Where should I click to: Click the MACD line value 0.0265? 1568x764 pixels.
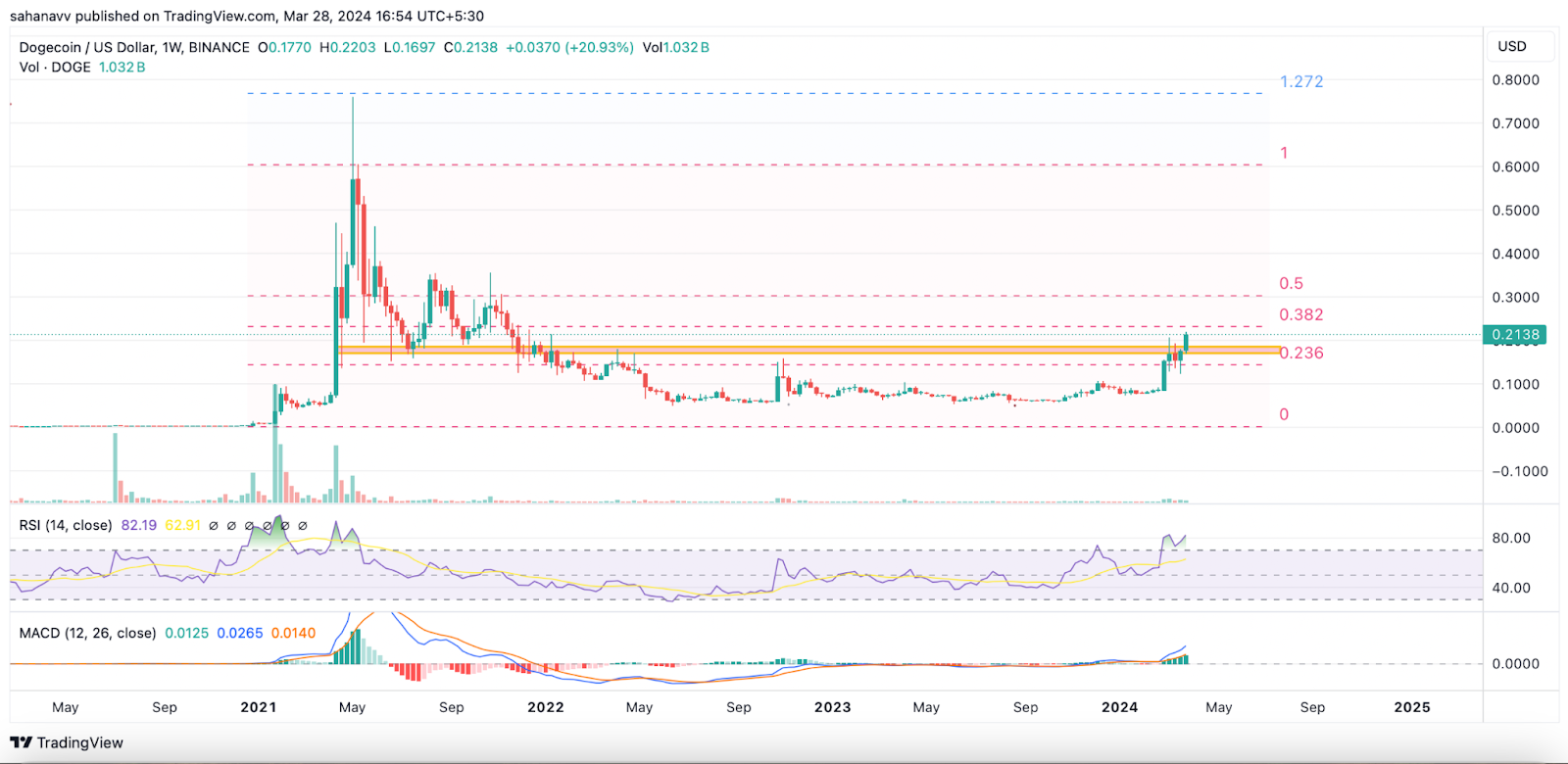point(240,633)
